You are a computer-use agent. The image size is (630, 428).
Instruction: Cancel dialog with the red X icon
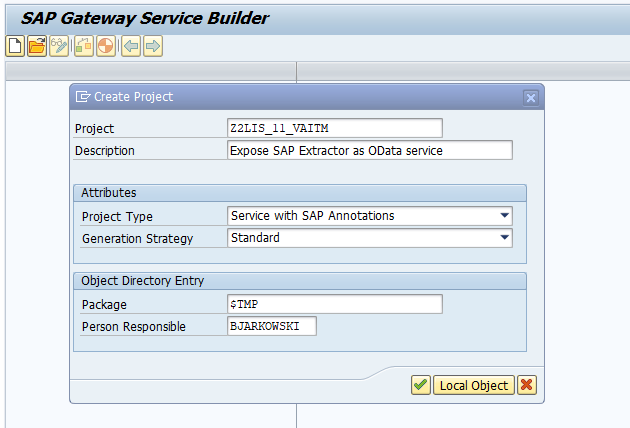[526, 385]
